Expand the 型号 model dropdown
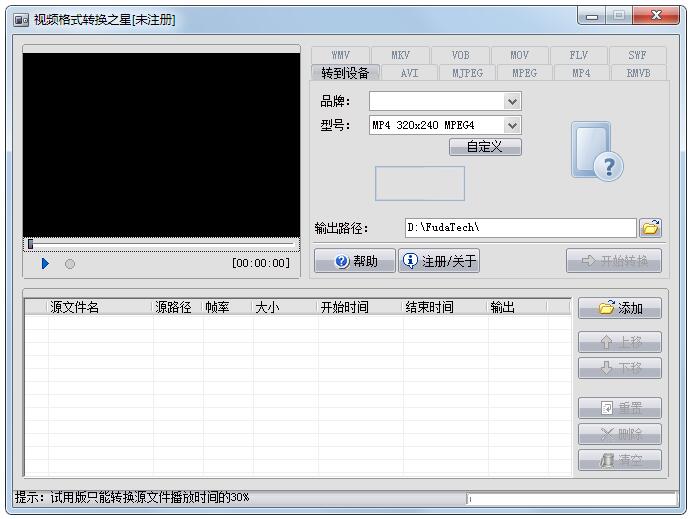 [x=512, y=125]
